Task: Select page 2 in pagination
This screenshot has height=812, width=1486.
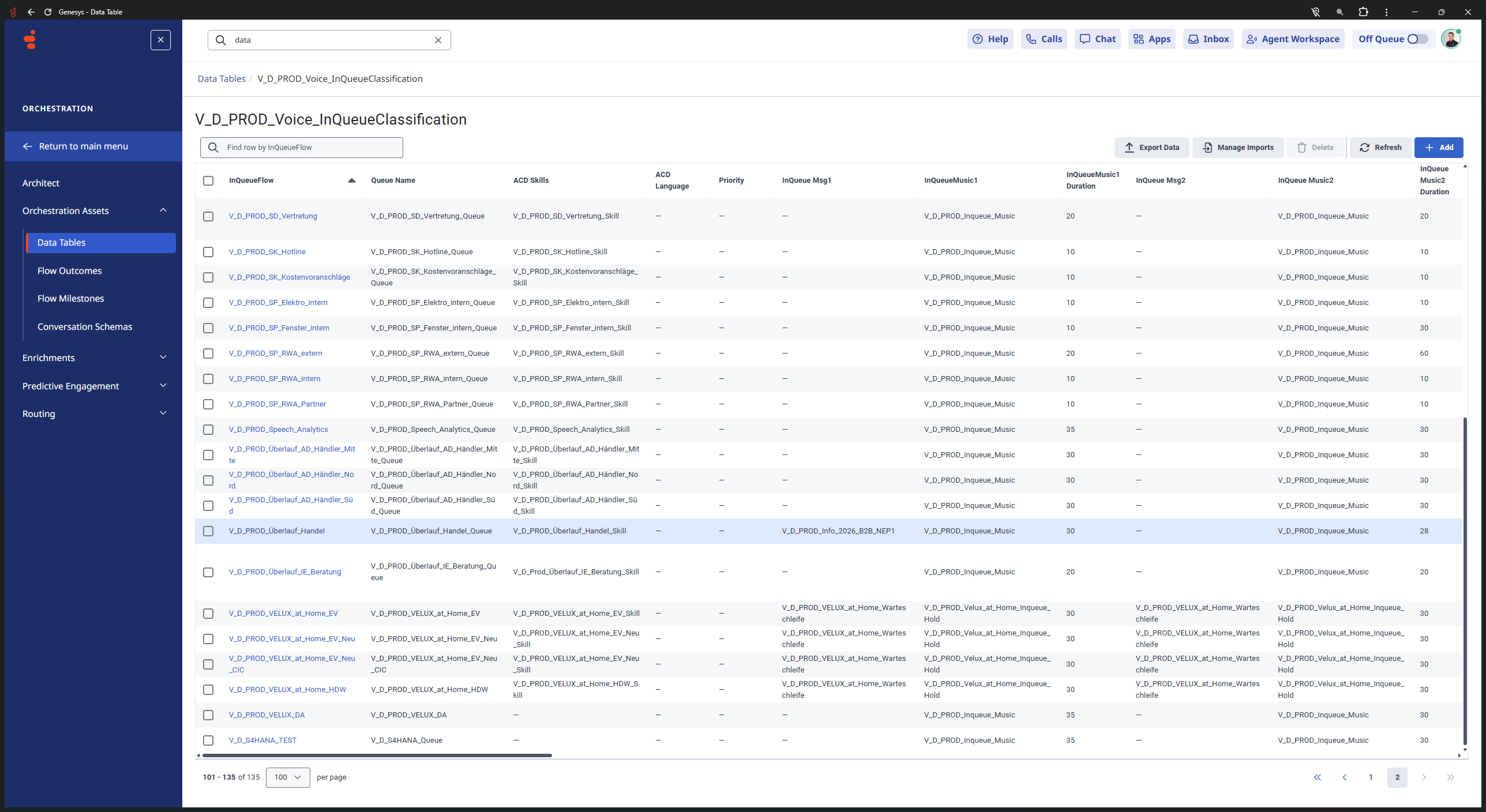Action: pyautogui.click(x=1397, y=777)
